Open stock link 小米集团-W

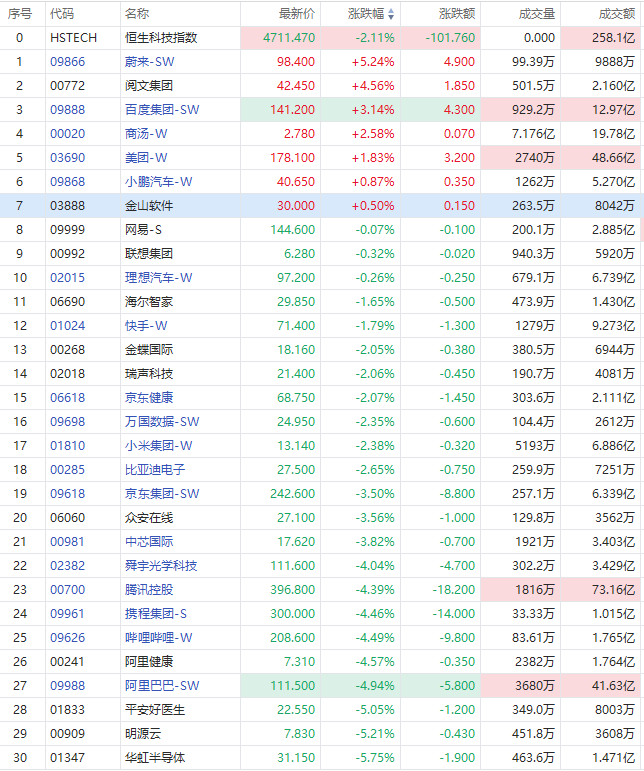[158, 446]
